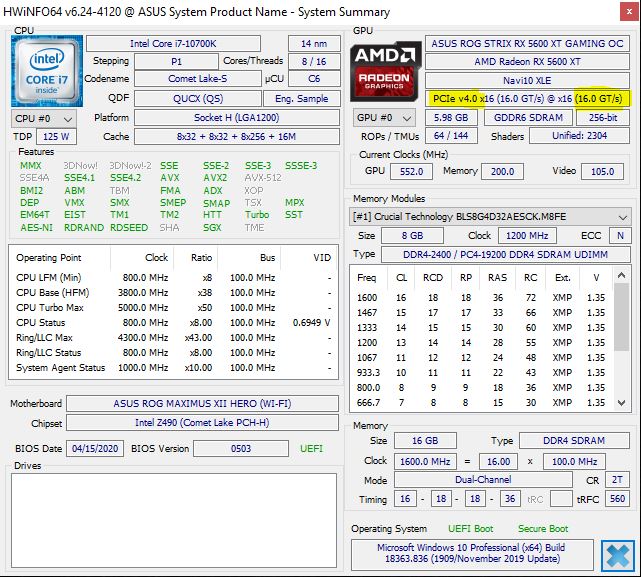
Task: Click the Windows 10 Professional OS field
Action: (x=472, y=553)
